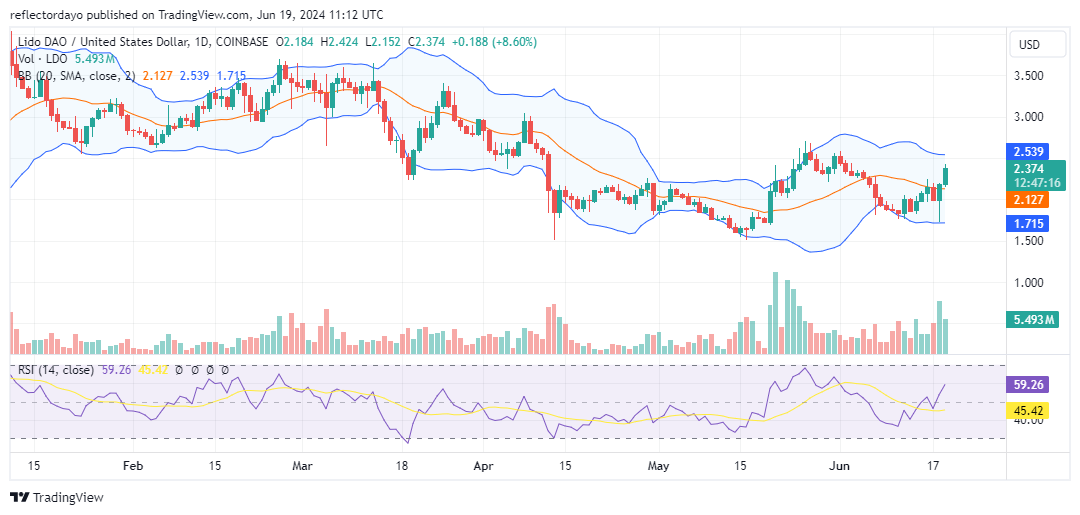Click the open value O2.184
Viewport: 1080px width, 515px height.
(x=294, y=42)
